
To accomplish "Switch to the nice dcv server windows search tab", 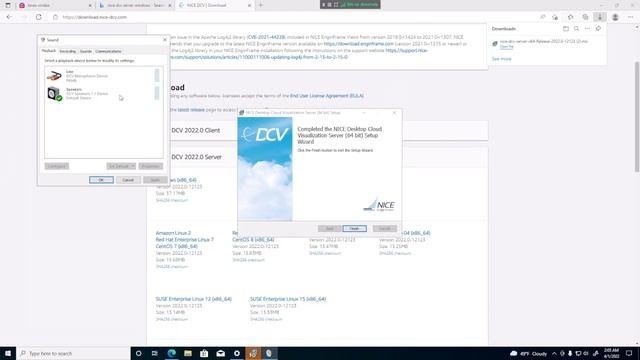I will (135, 5).
